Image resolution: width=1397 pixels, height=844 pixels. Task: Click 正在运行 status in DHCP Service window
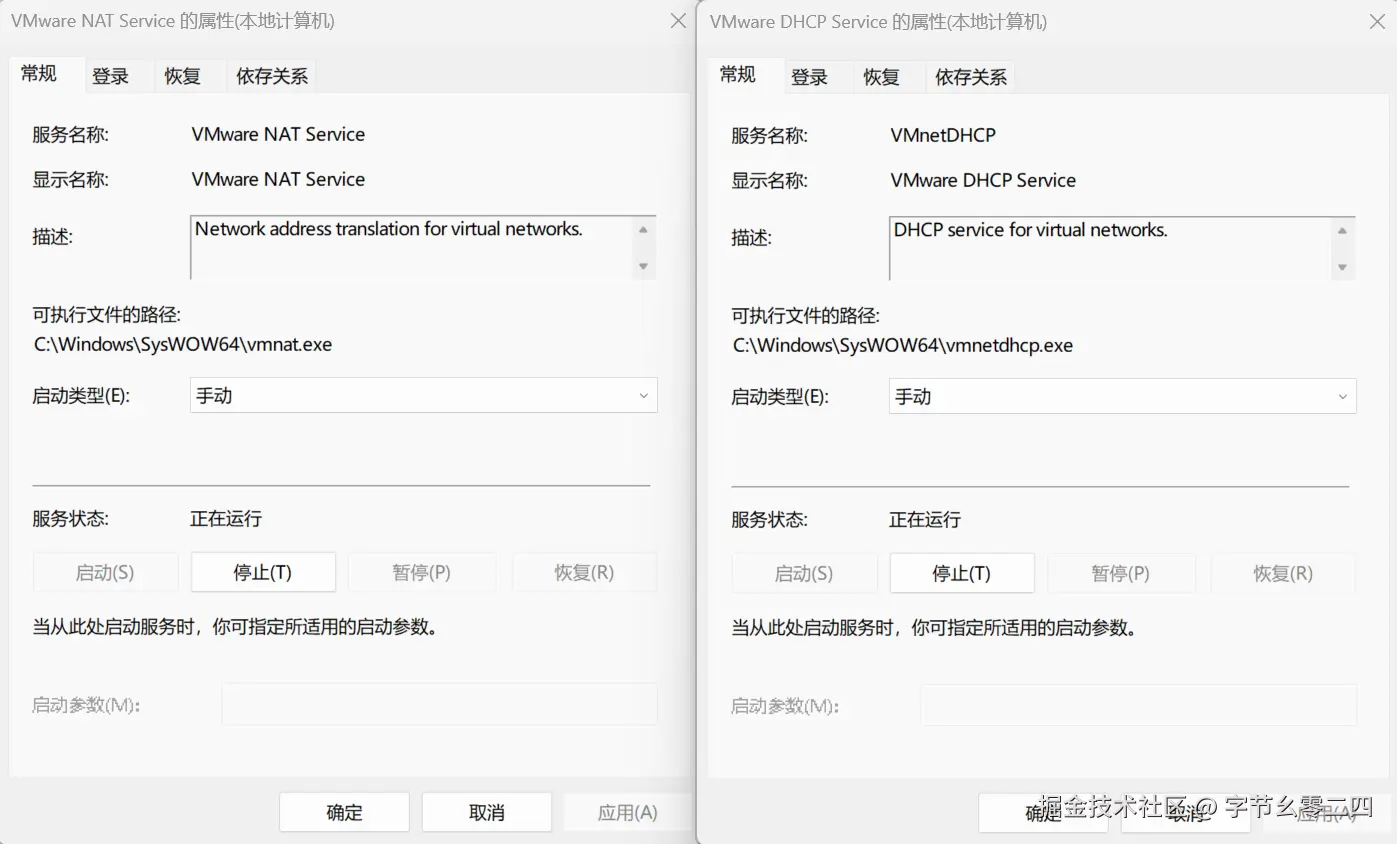tap(925, 519)
